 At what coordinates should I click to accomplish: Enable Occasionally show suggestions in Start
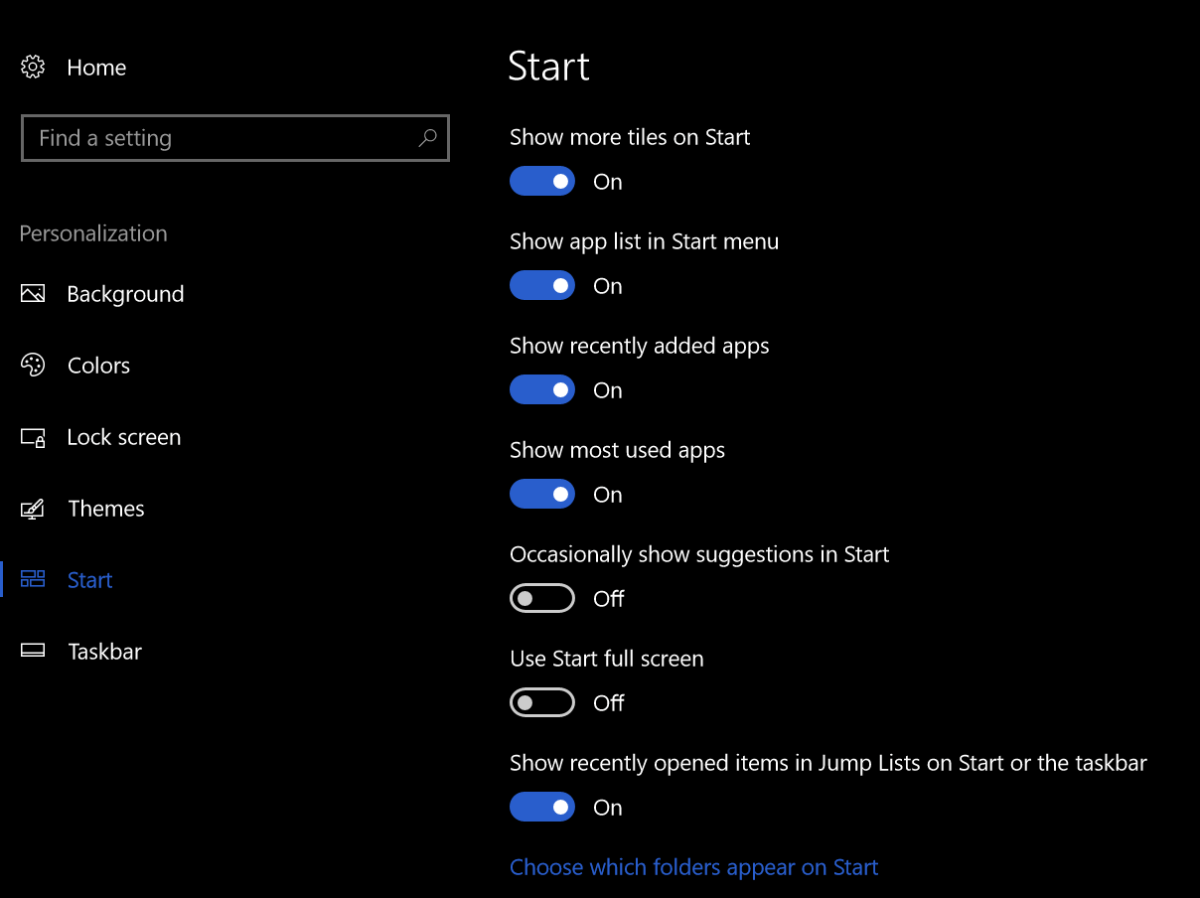[x=542, y=598]
